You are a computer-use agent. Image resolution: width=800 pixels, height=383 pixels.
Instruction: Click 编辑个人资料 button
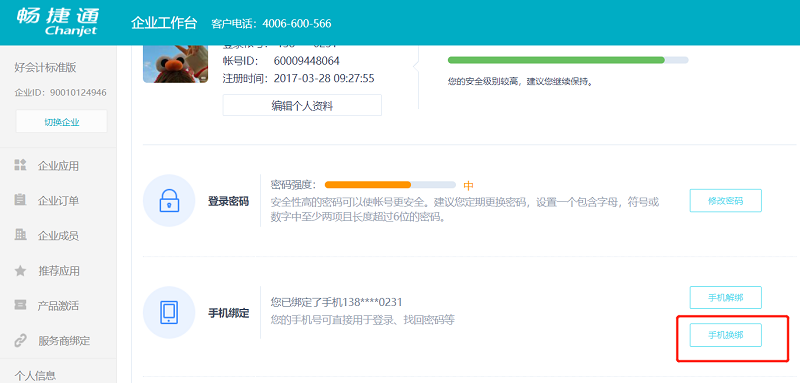(302, 106)
